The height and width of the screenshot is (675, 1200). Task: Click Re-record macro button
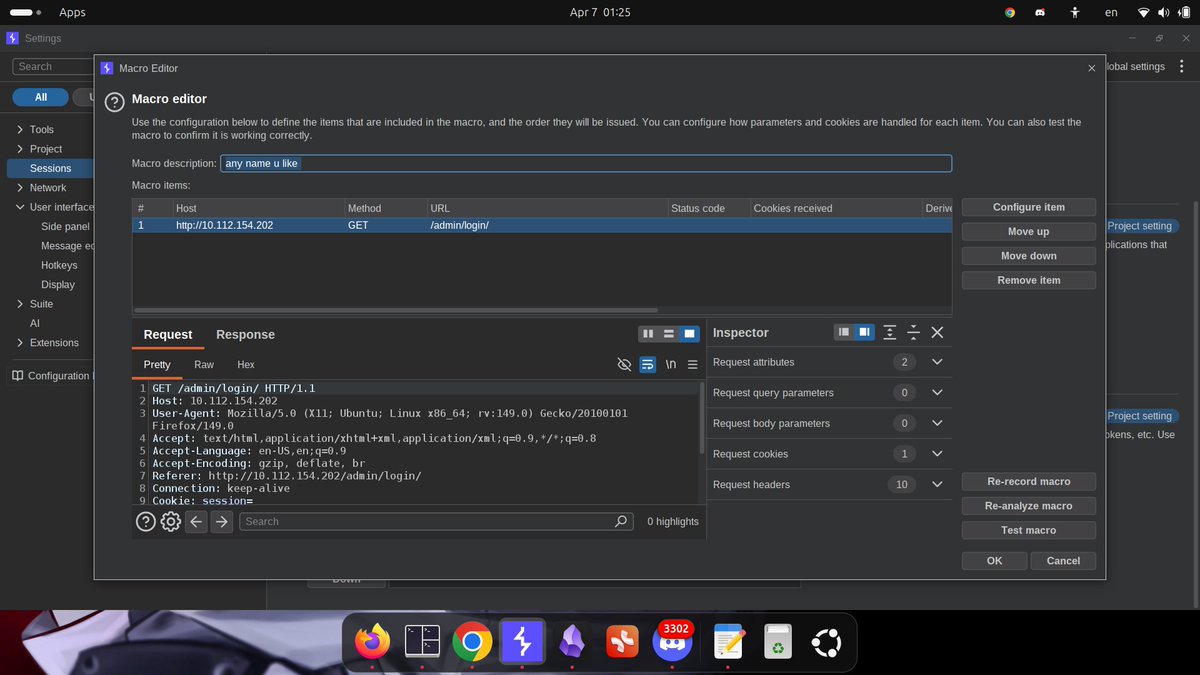coord(1029,481)
